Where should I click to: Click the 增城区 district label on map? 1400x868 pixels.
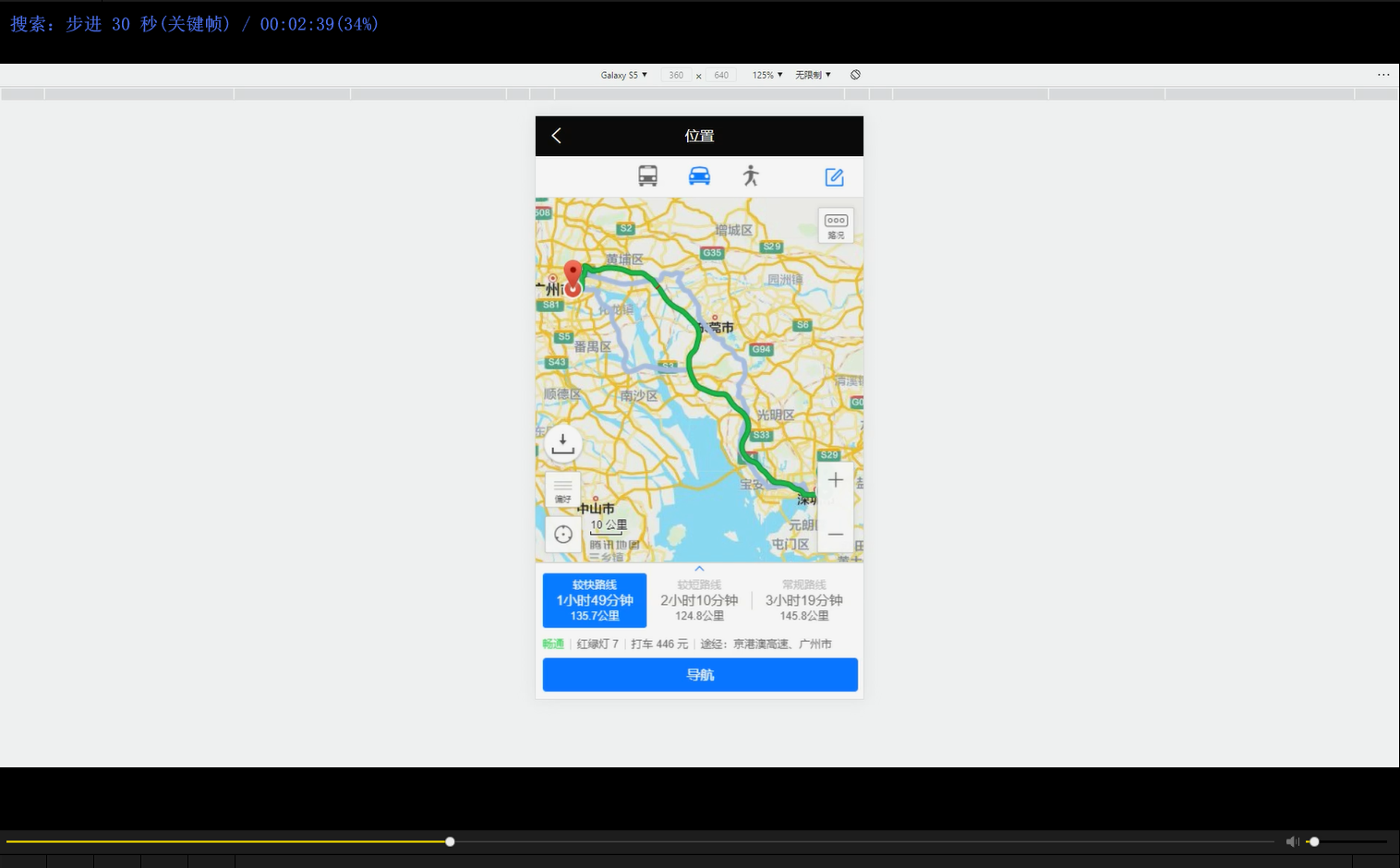(x=733, y=230)
